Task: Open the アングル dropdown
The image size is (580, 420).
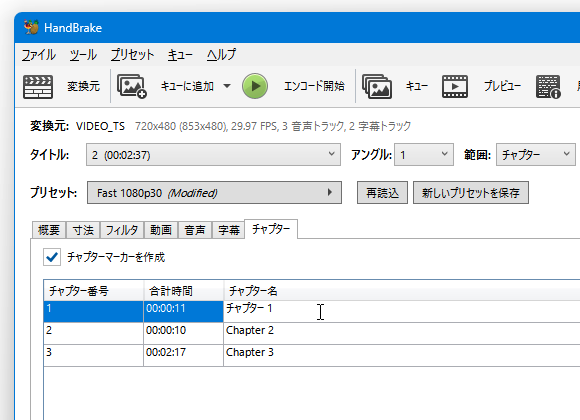Action: [424, 155]
